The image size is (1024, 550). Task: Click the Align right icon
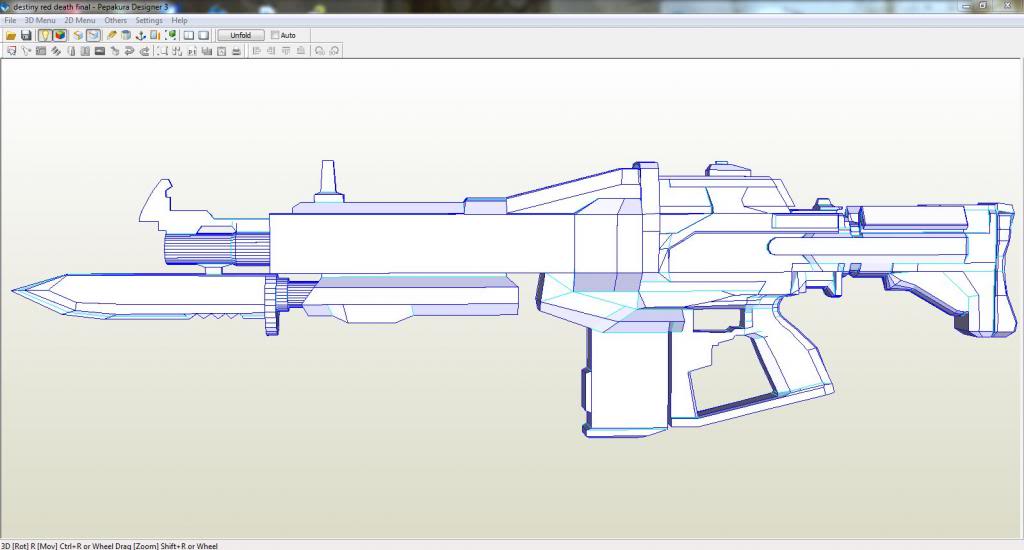(271, 51)
